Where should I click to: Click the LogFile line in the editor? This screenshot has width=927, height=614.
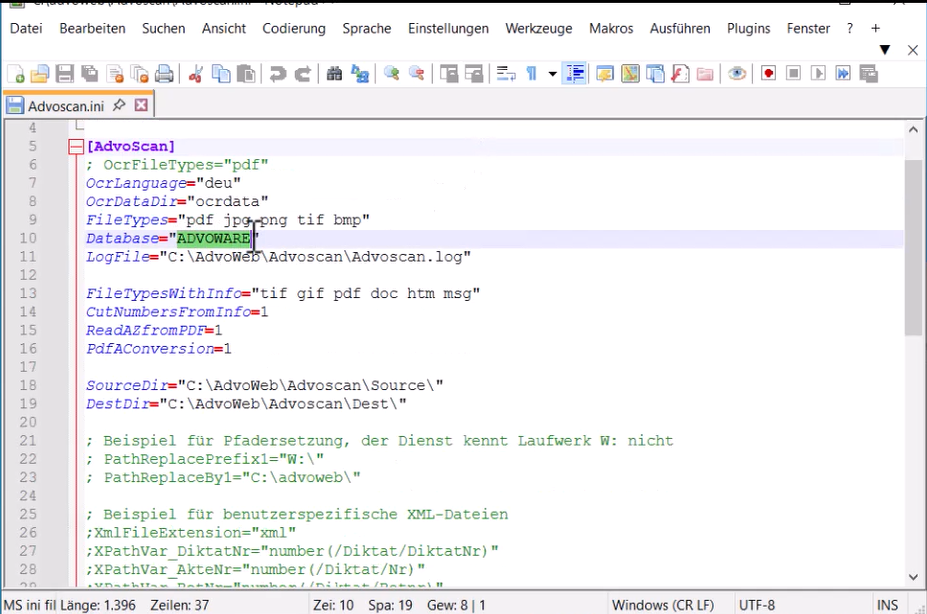278,256
